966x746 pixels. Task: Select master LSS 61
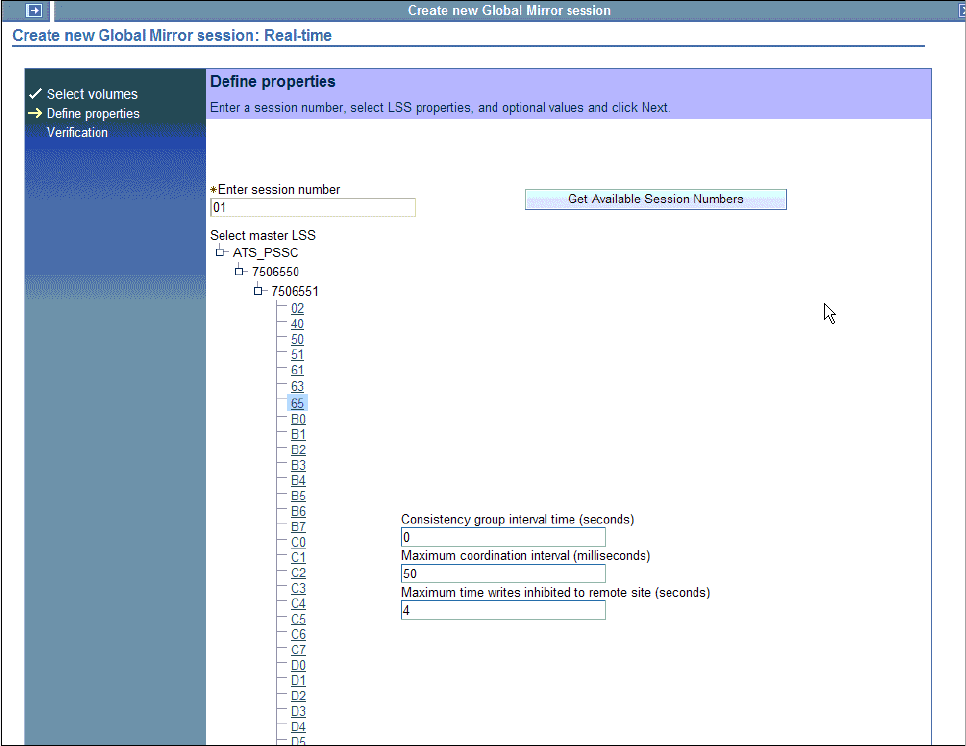(298, 370)
